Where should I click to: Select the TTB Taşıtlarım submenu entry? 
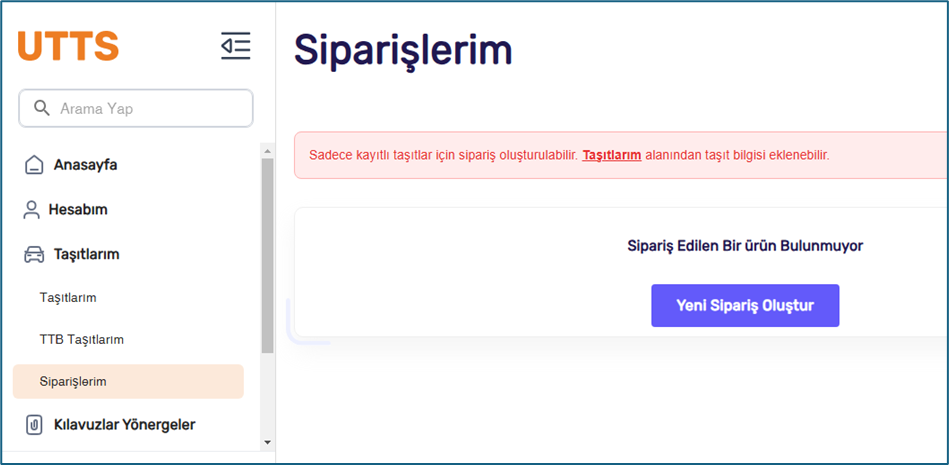[82, 340]
